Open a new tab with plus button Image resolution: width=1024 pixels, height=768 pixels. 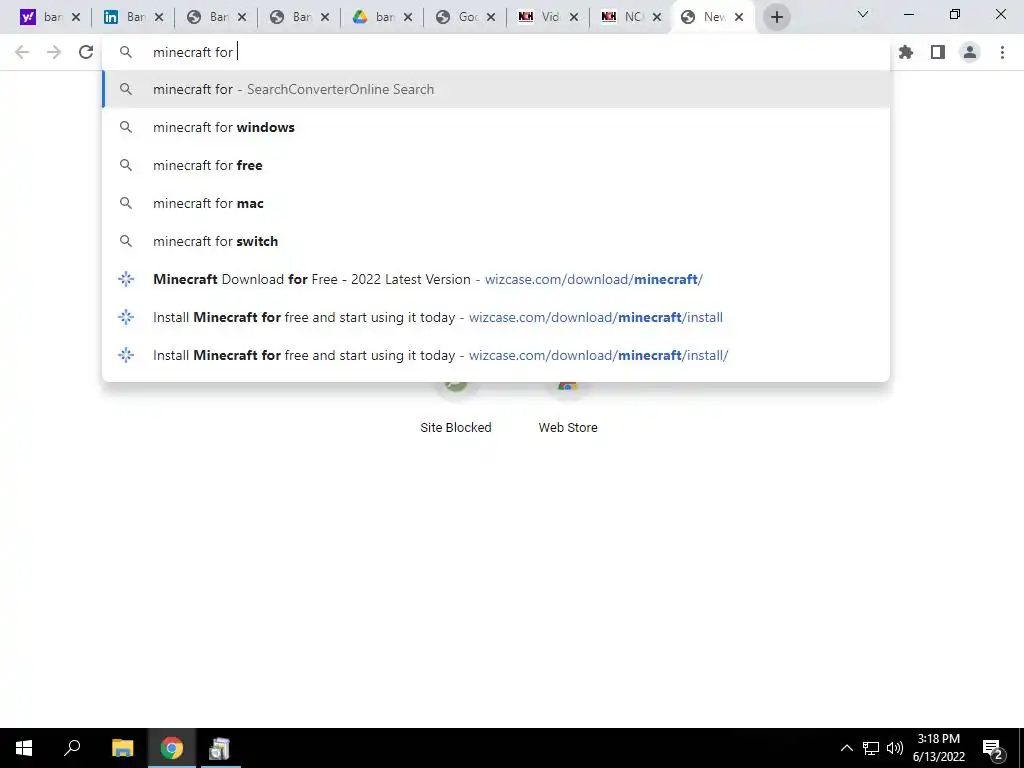pos(776,18)
